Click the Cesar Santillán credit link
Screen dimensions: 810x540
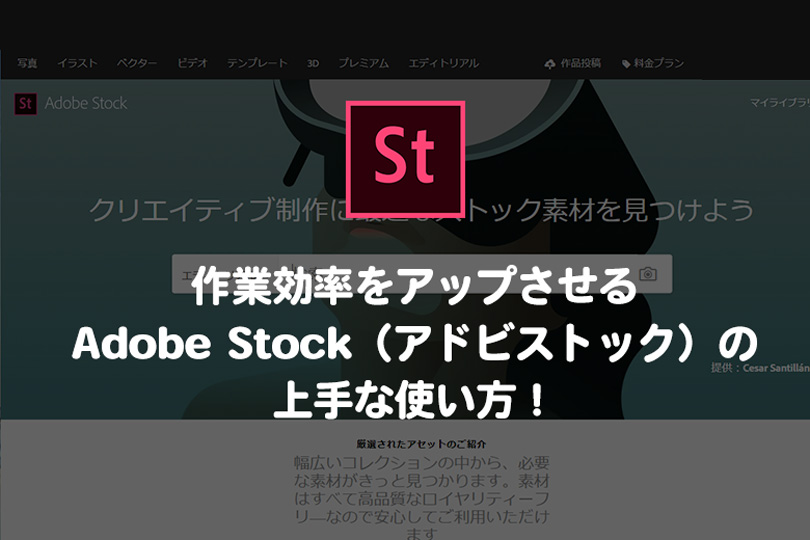tap(775, 368)
